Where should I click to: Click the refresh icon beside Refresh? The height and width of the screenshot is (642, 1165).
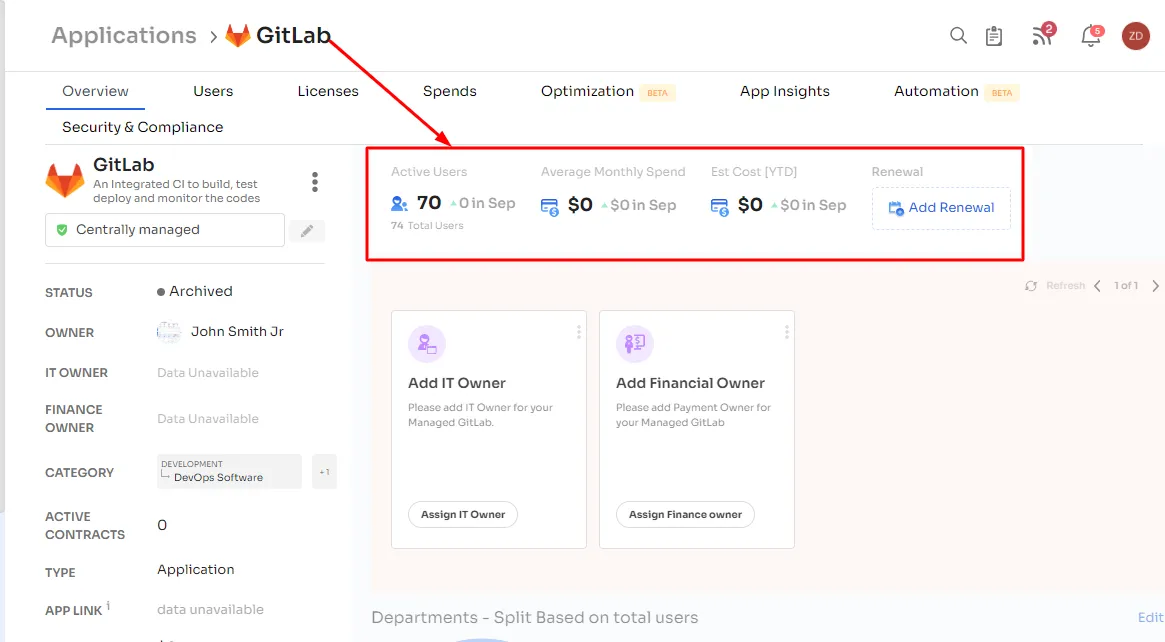(1031, 286)
